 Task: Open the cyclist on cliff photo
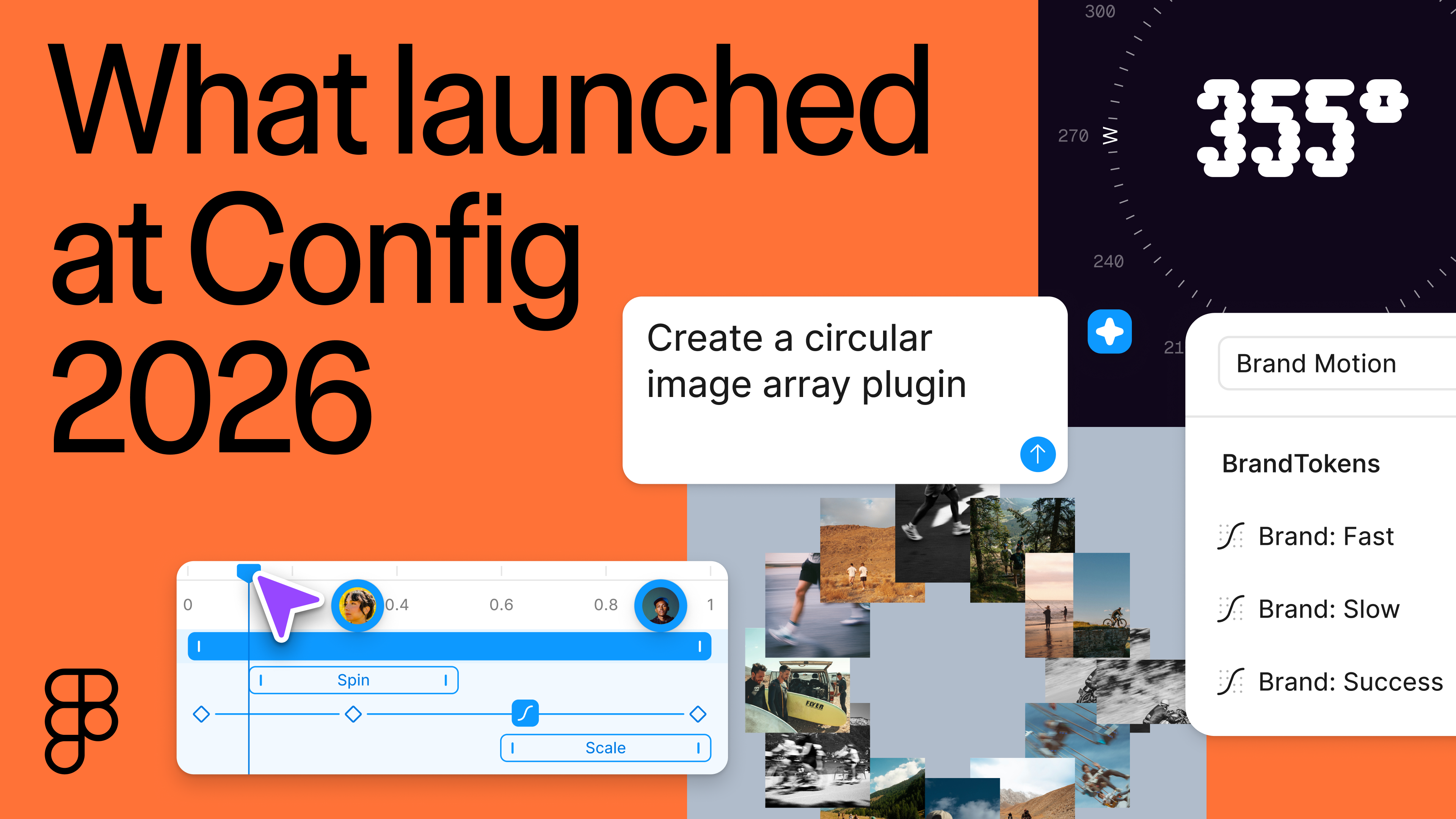1102,605
